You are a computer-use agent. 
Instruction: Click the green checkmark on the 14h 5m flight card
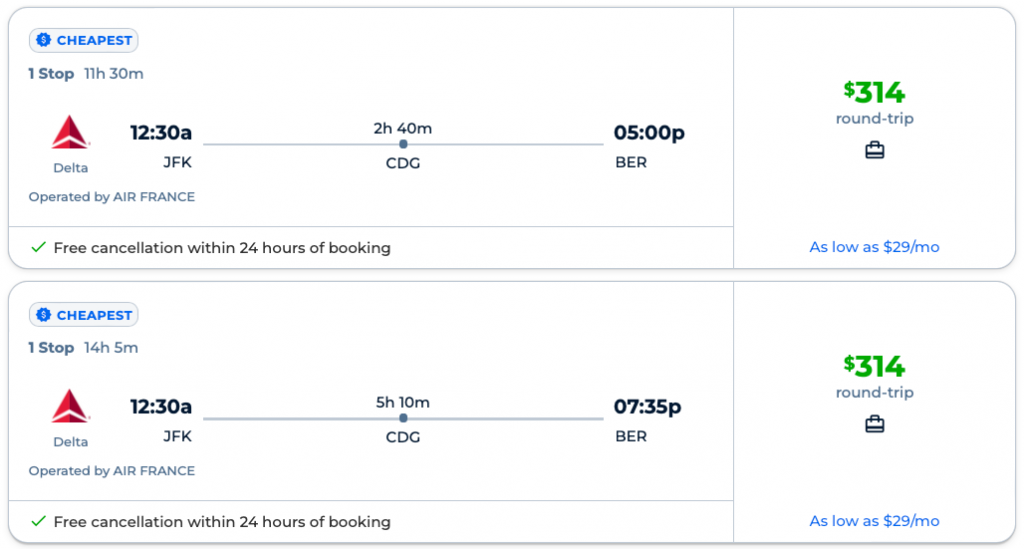pos(38,522)
